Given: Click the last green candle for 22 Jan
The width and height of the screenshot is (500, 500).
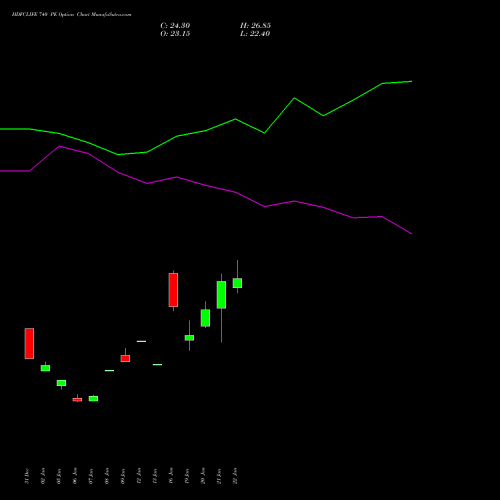Looking at the screenshot, I should (237, 283).
